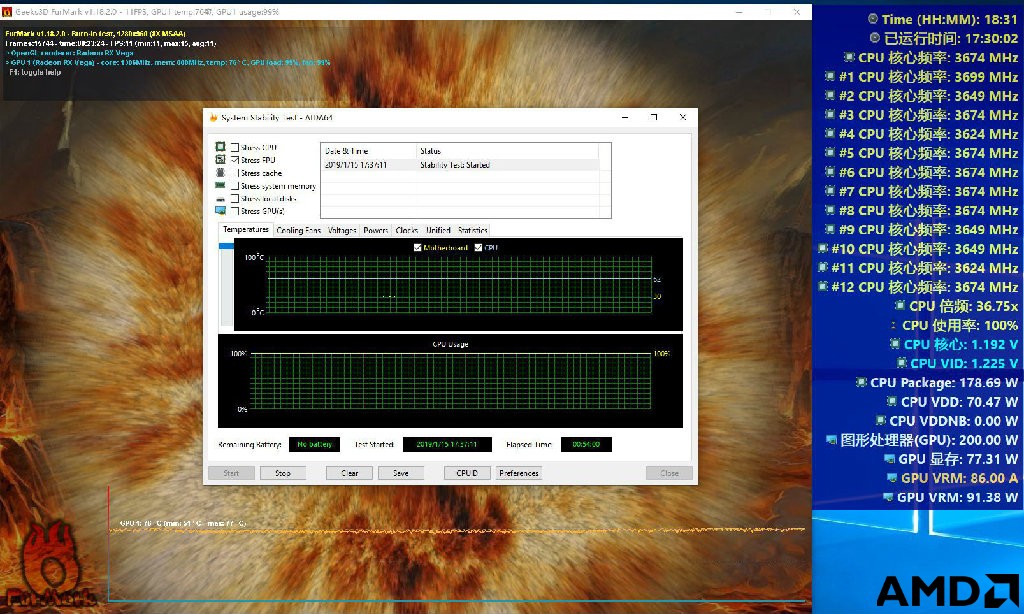1024x614 pixels.
Task: Open the CPUID panel button
Action: point(467,473)
